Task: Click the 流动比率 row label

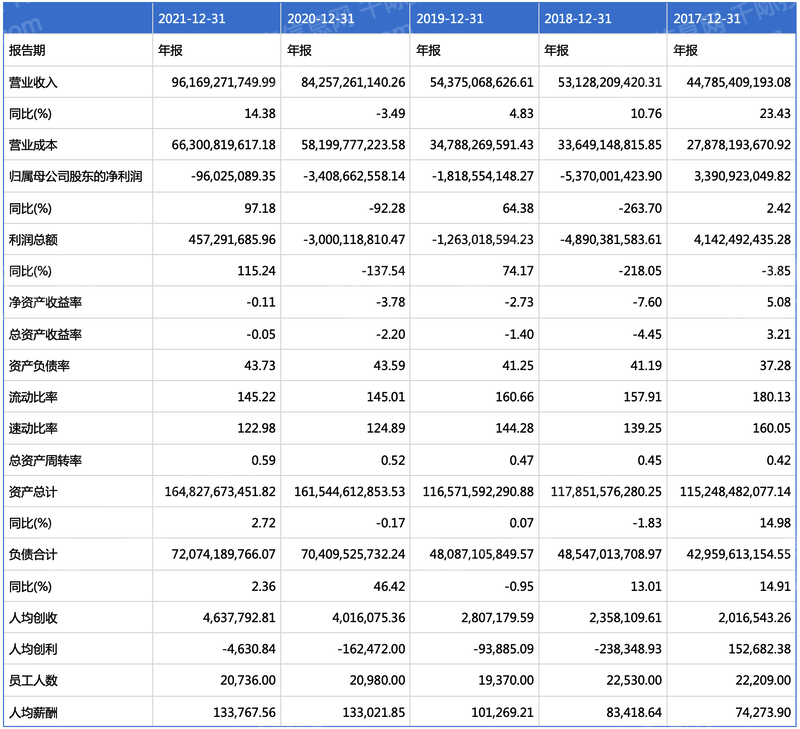Action: pos(33,397)
